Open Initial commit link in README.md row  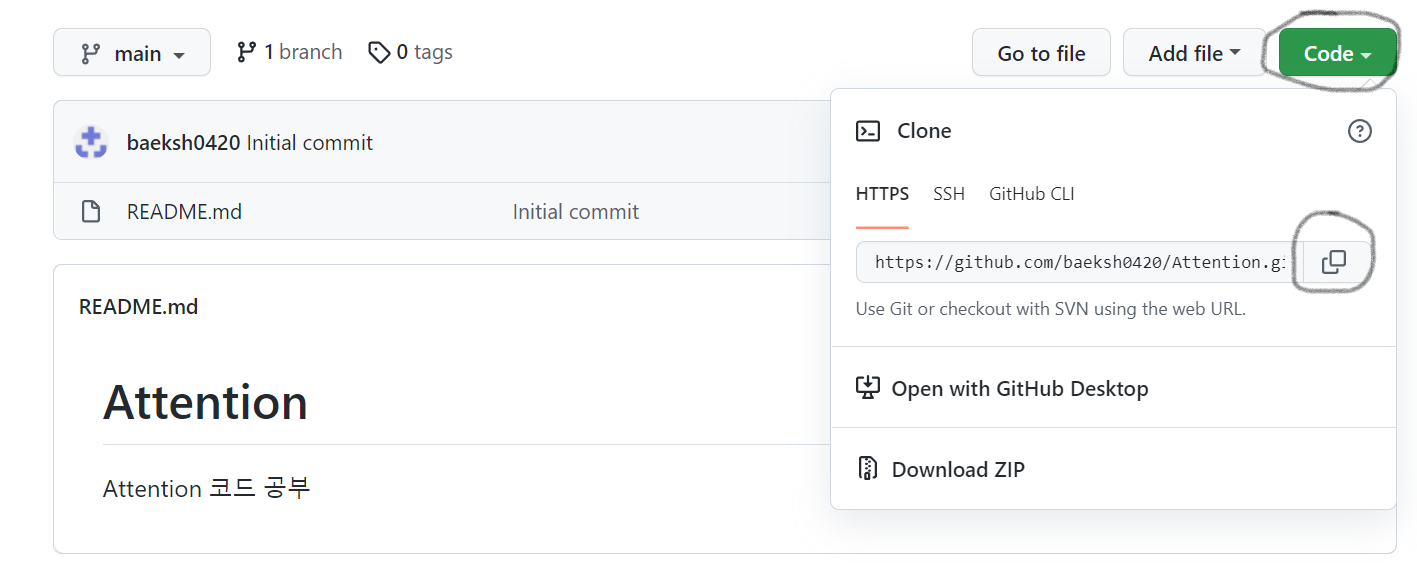click(576, 212)
